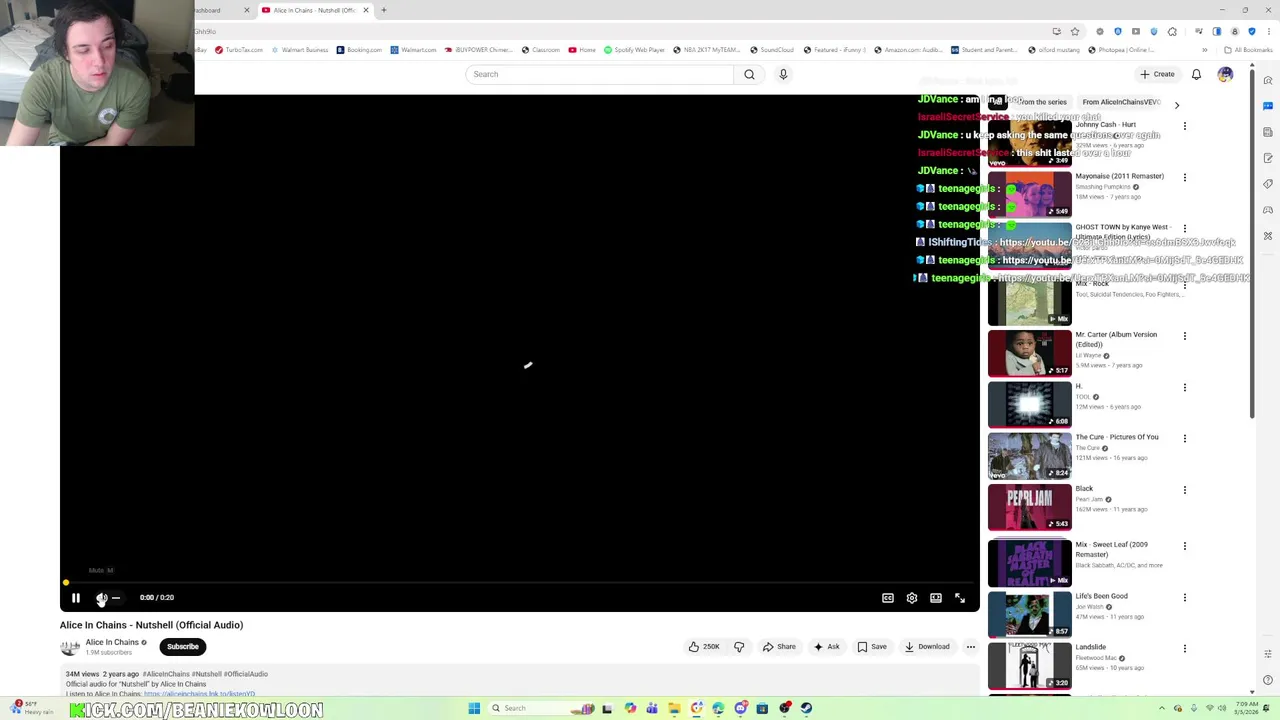Switch to theater mode

(x=936, y=598)
